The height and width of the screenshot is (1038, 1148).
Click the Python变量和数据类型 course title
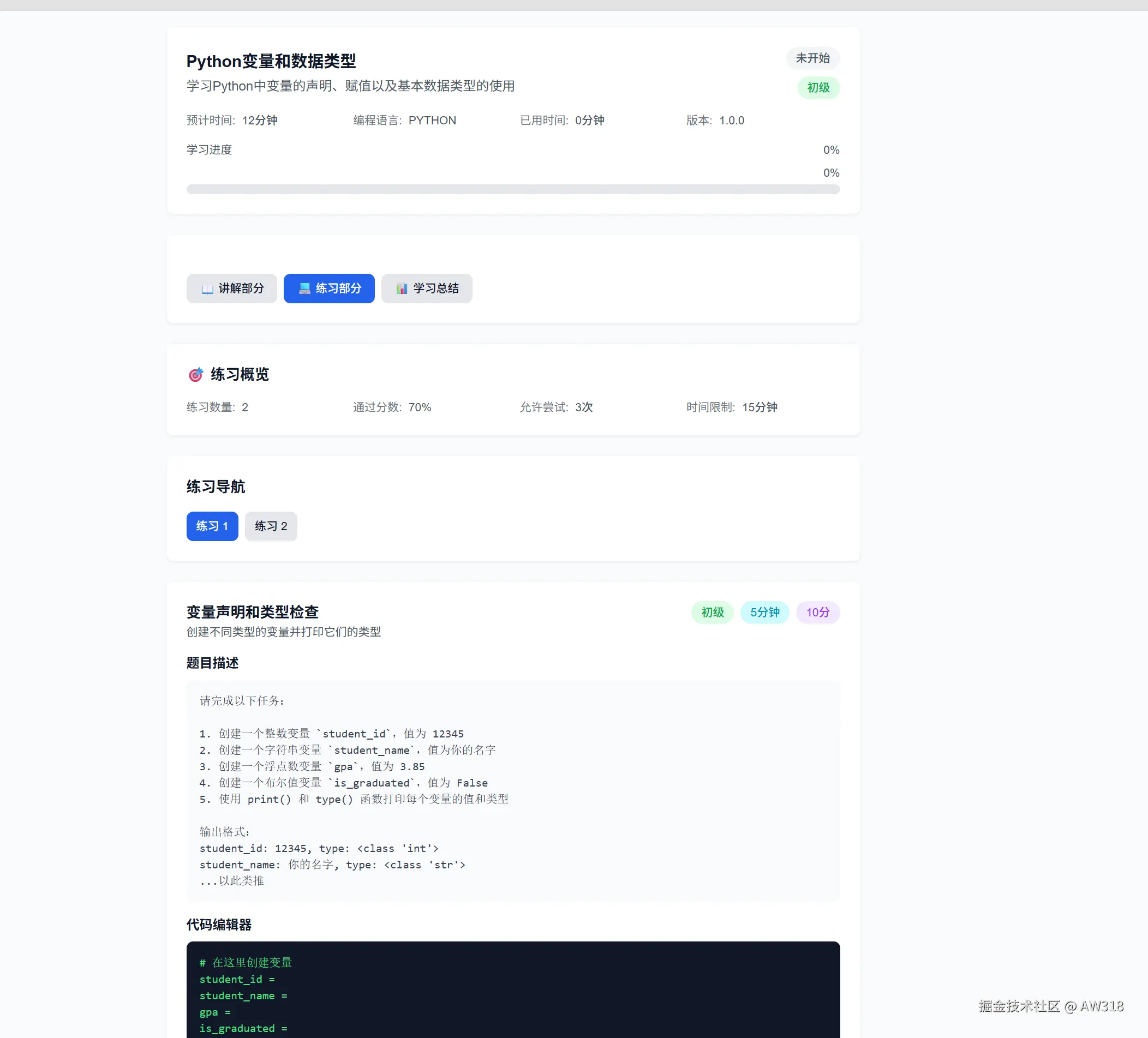tap(271, 61)
